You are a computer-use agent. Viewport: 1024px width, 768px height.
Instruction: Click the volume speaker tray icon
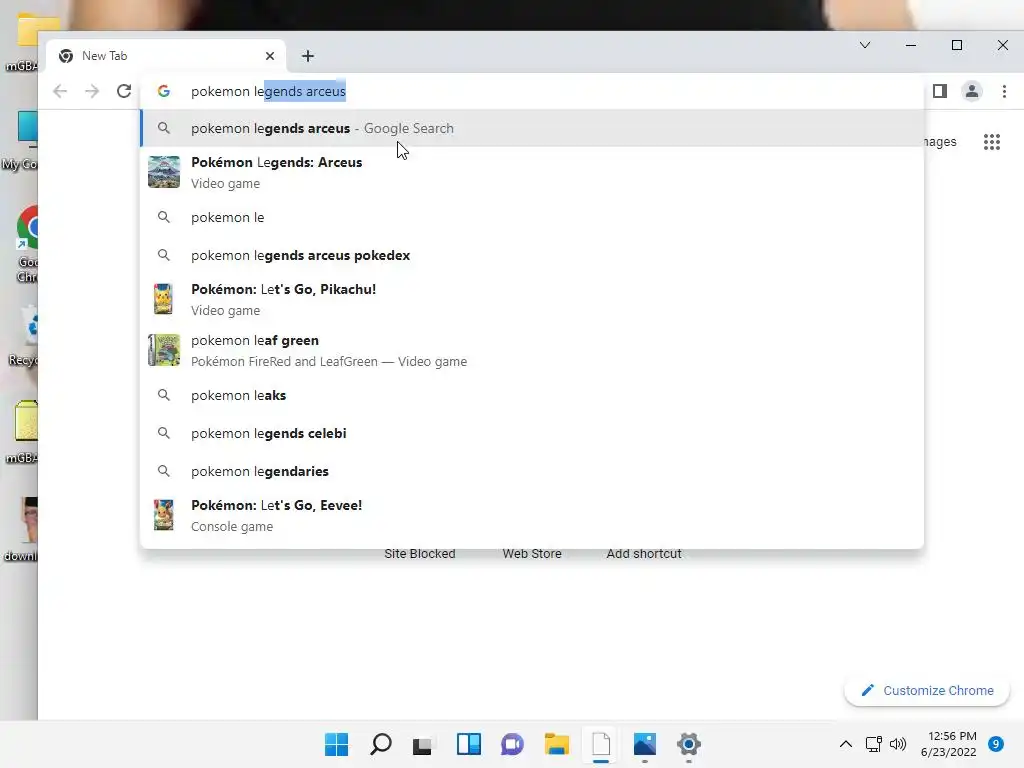click(898, 744)
